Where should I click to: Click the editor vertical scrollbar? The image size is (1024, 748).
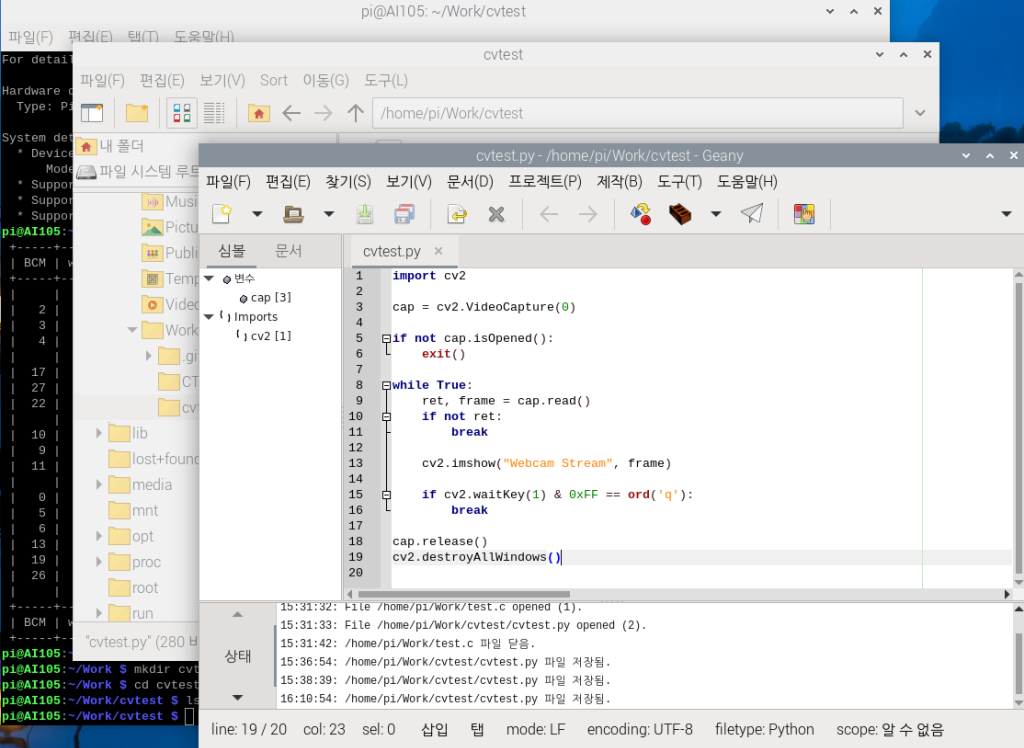click(1018, 428)
